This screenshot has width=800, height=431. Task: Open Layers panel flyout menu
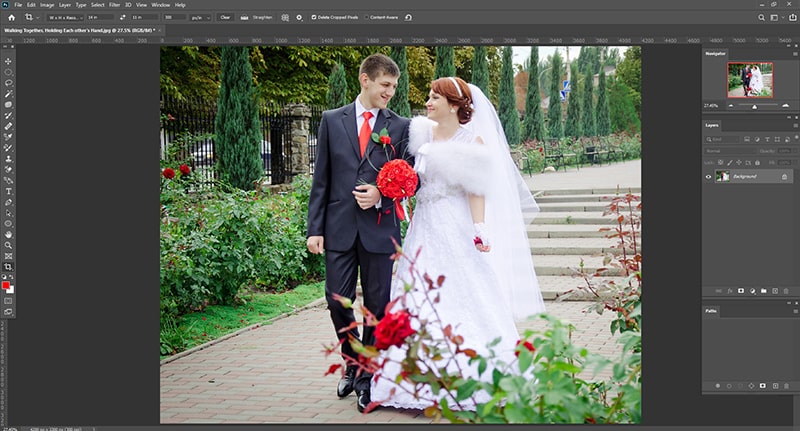[x=795, y=125]
